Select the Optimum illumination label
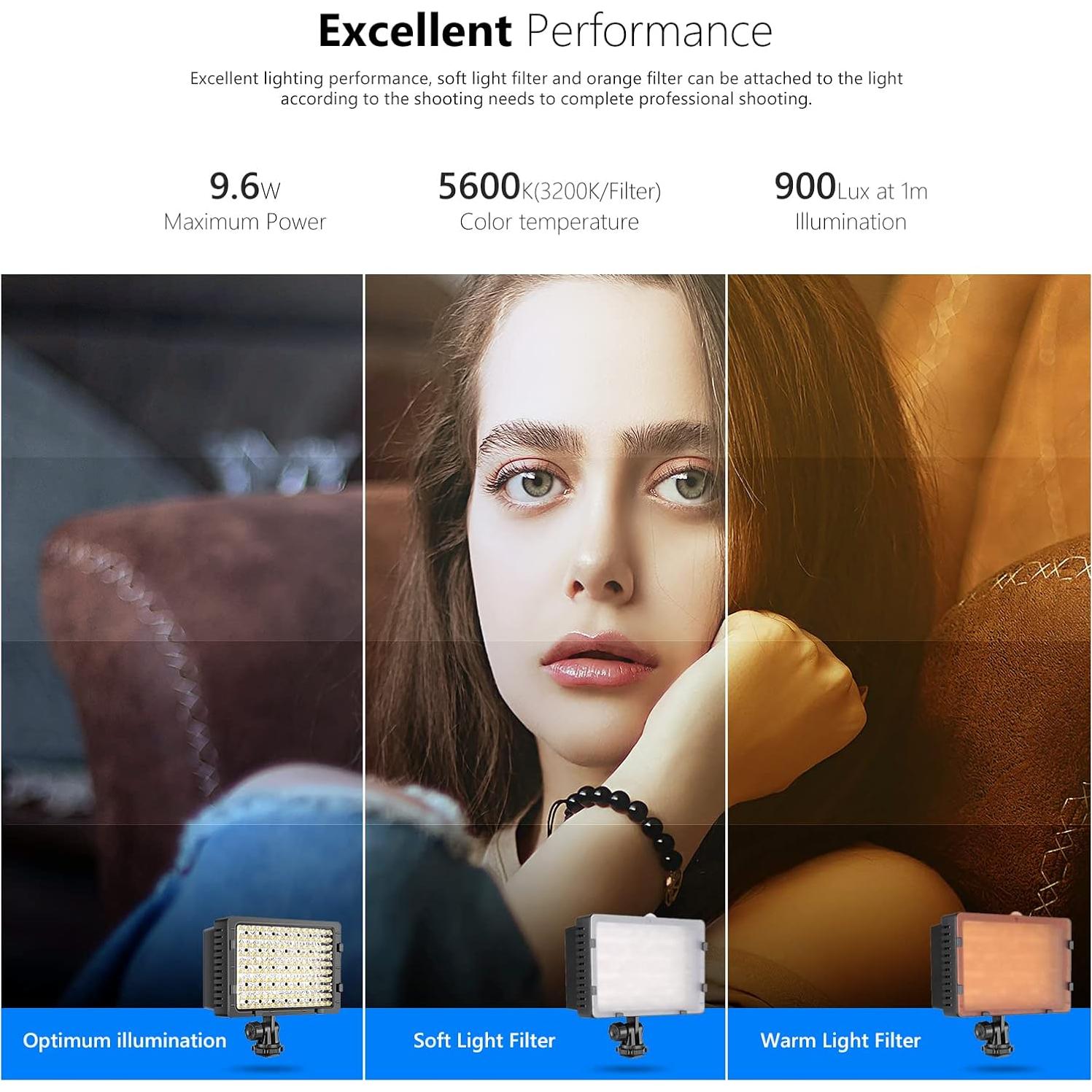The height and width of the screenshot is (1092, 1092). coord(125,1041)
